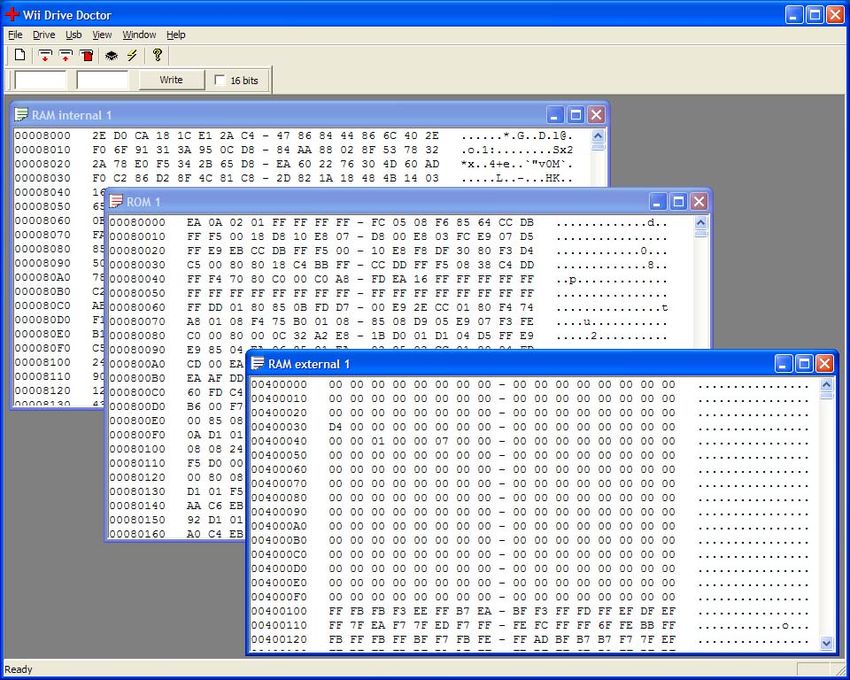Click address 00400030 in RAM external 1

[x=279, y=427]
